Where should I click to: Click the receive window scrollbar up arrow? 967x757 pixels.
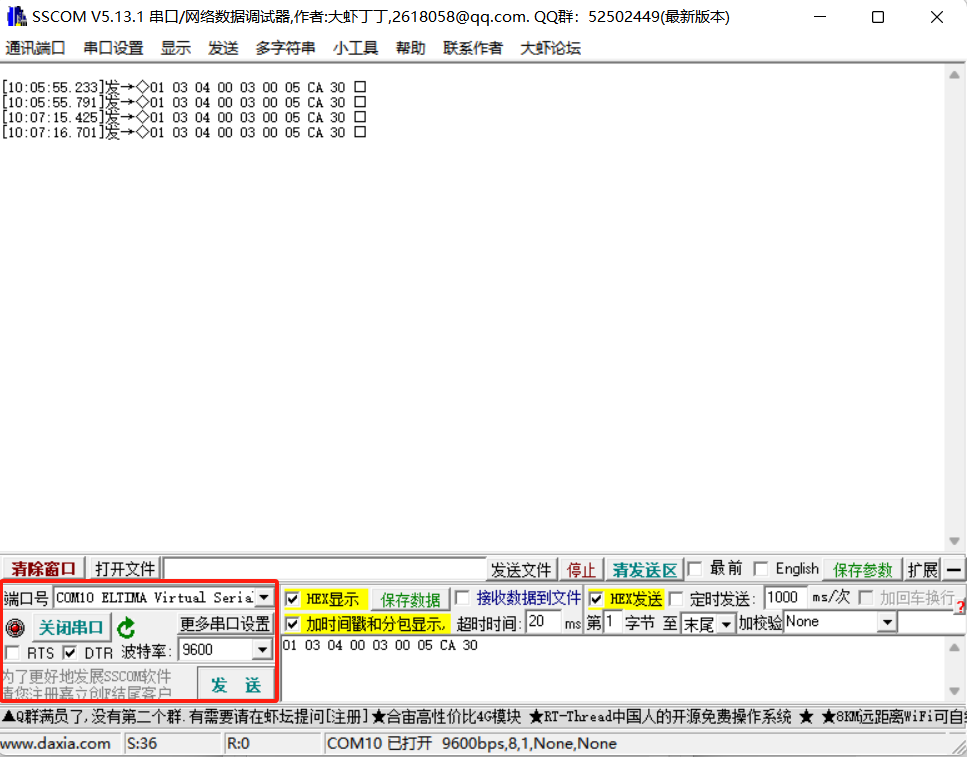(x=954, y=75)
